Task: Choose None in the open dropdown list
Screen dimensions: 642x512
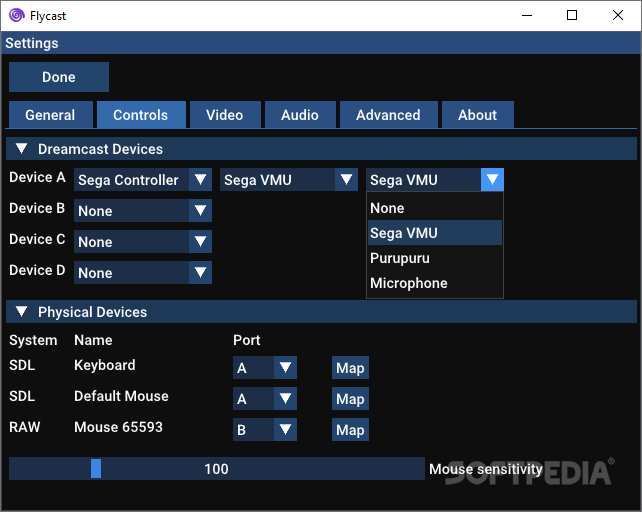Action: tap(435, 208)
